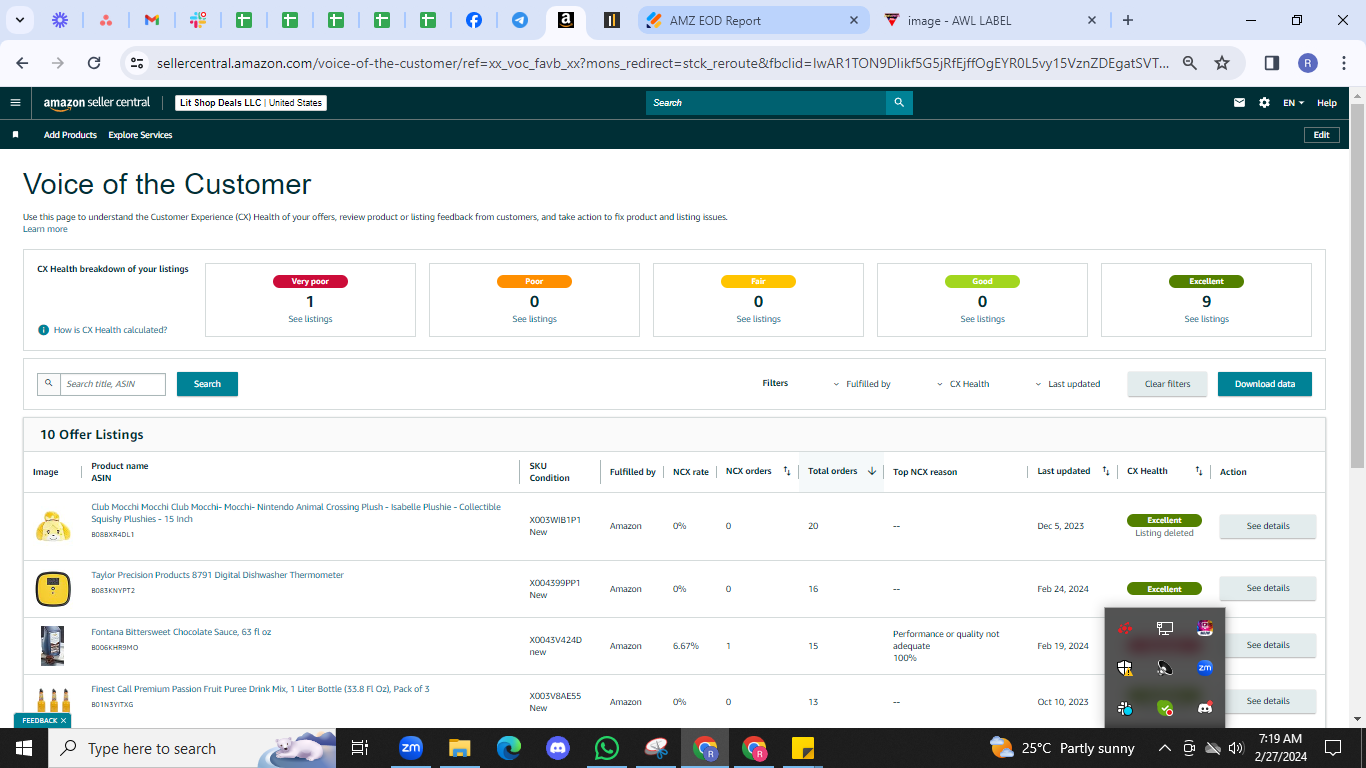The height and width of the screenshot is (768, 1366).
Task: Go back to the previous page
Action: 23,63
